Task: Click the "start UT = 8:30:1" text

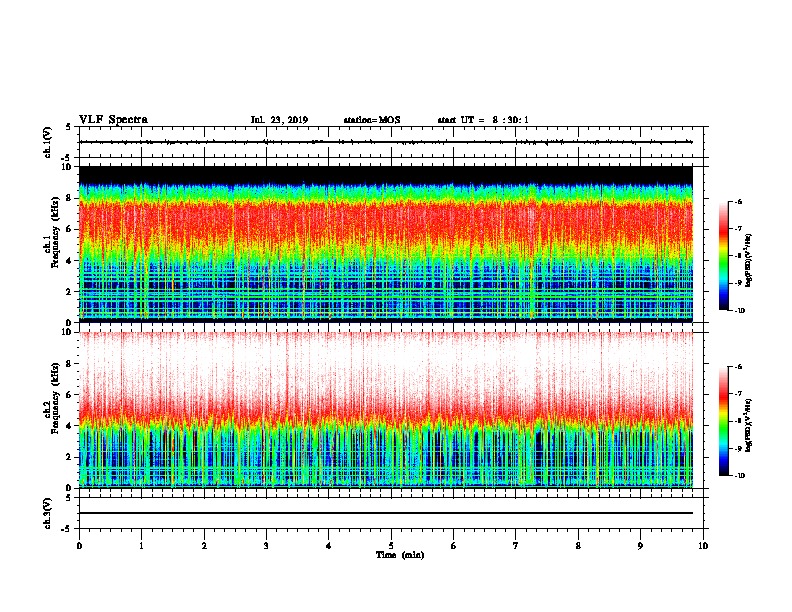Action: coord(483,120)
